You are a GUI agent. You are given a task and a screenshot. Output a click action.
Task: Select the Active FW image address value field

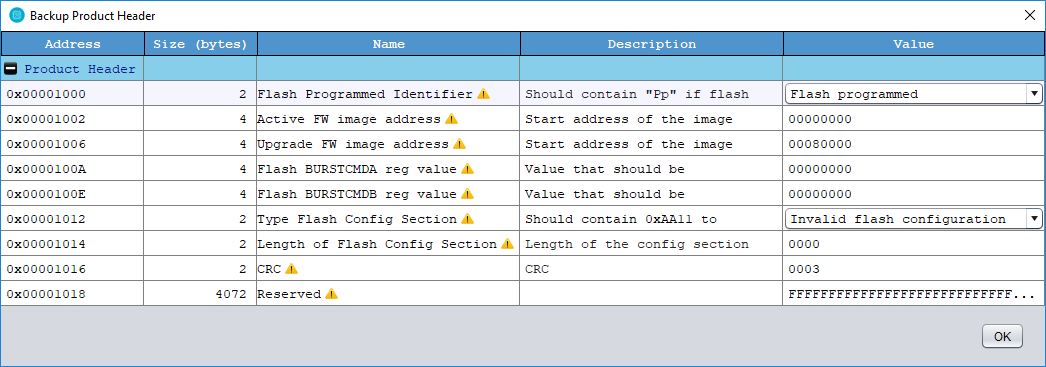pyautogui.click(x=913, y=119)
